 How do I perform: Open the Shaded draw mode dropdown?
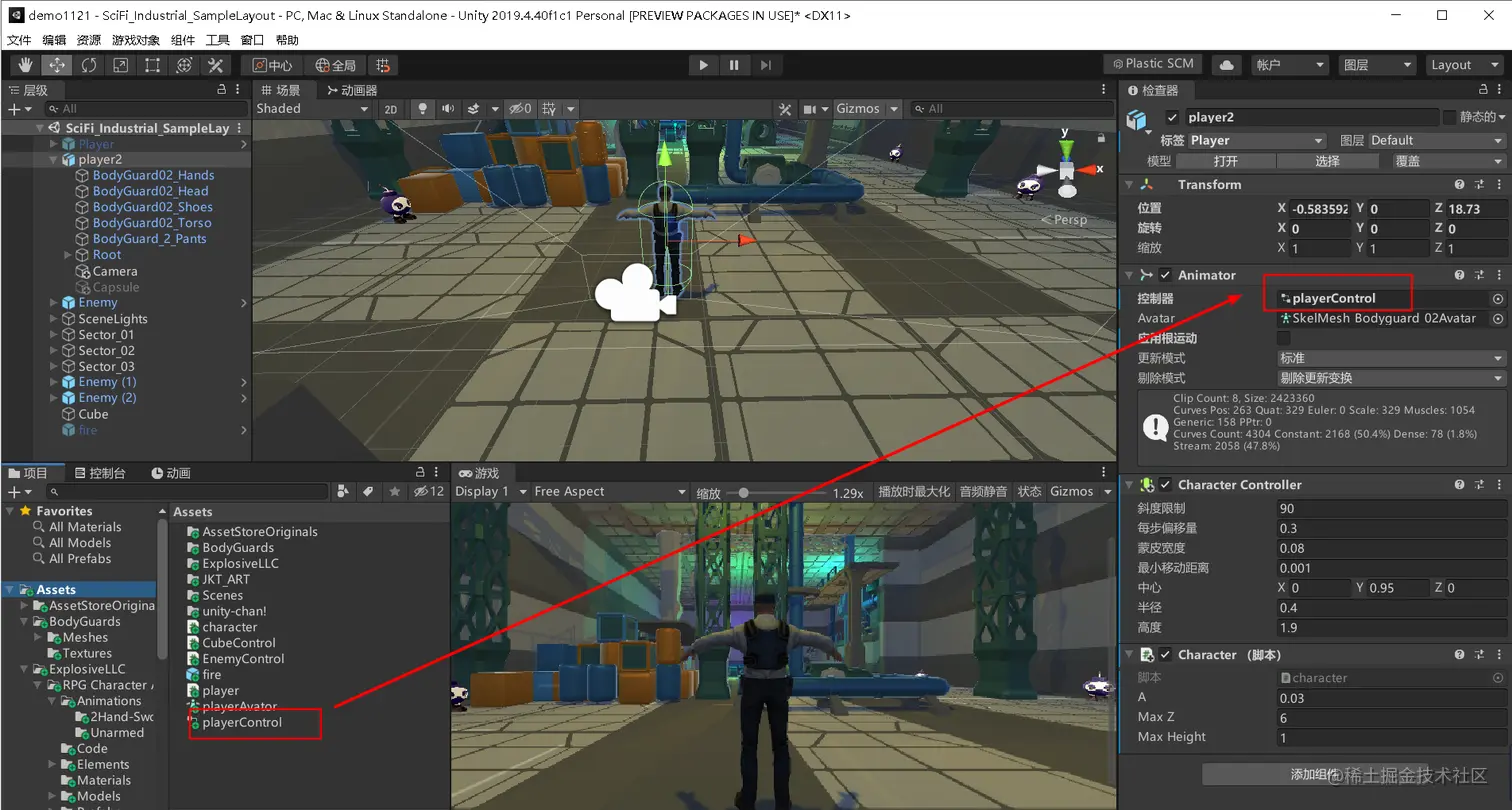[313, 109]
